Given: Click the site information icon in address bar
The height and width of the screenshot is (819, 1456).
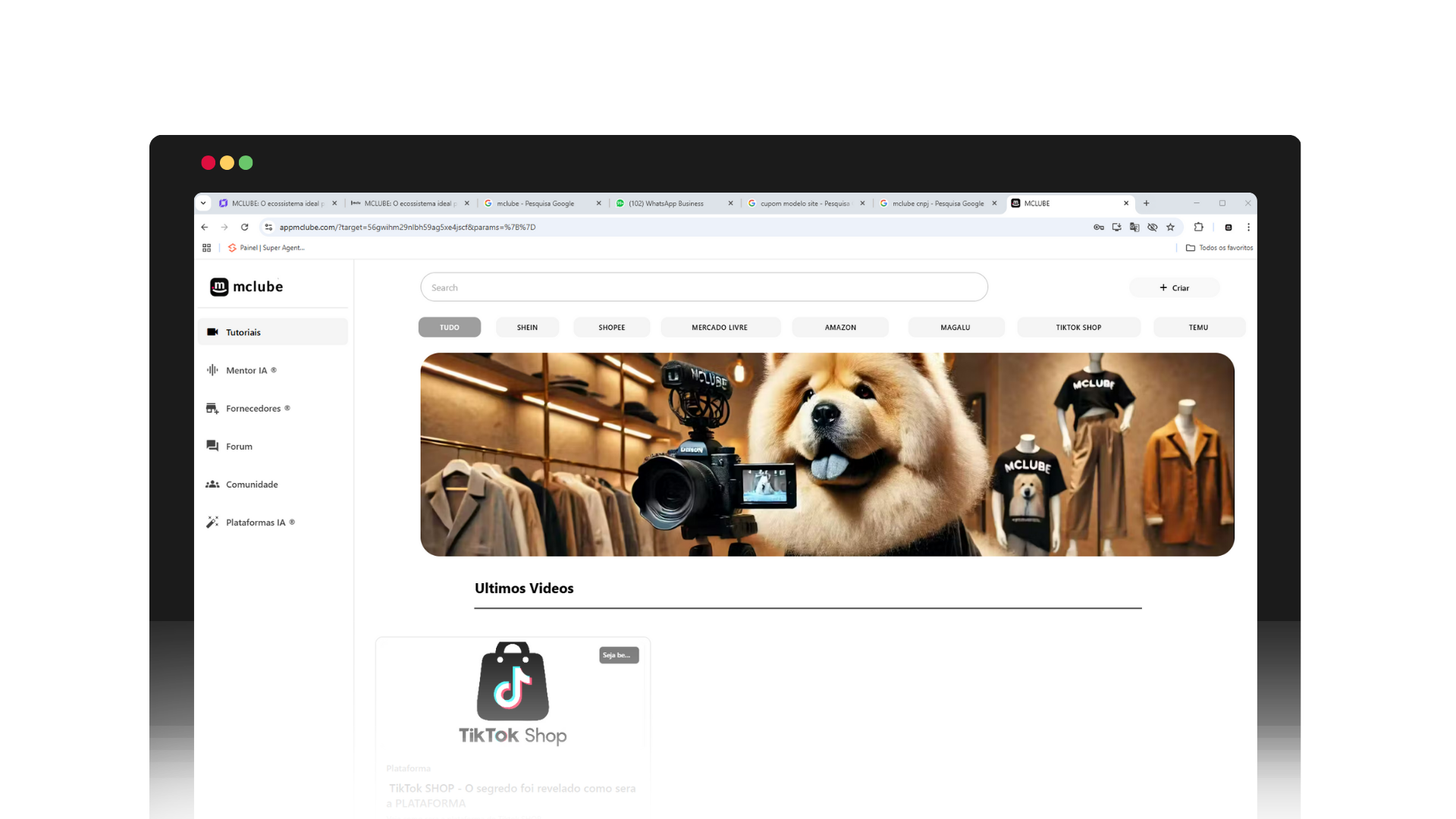Looking at the screenshot, I should [268, 227].
